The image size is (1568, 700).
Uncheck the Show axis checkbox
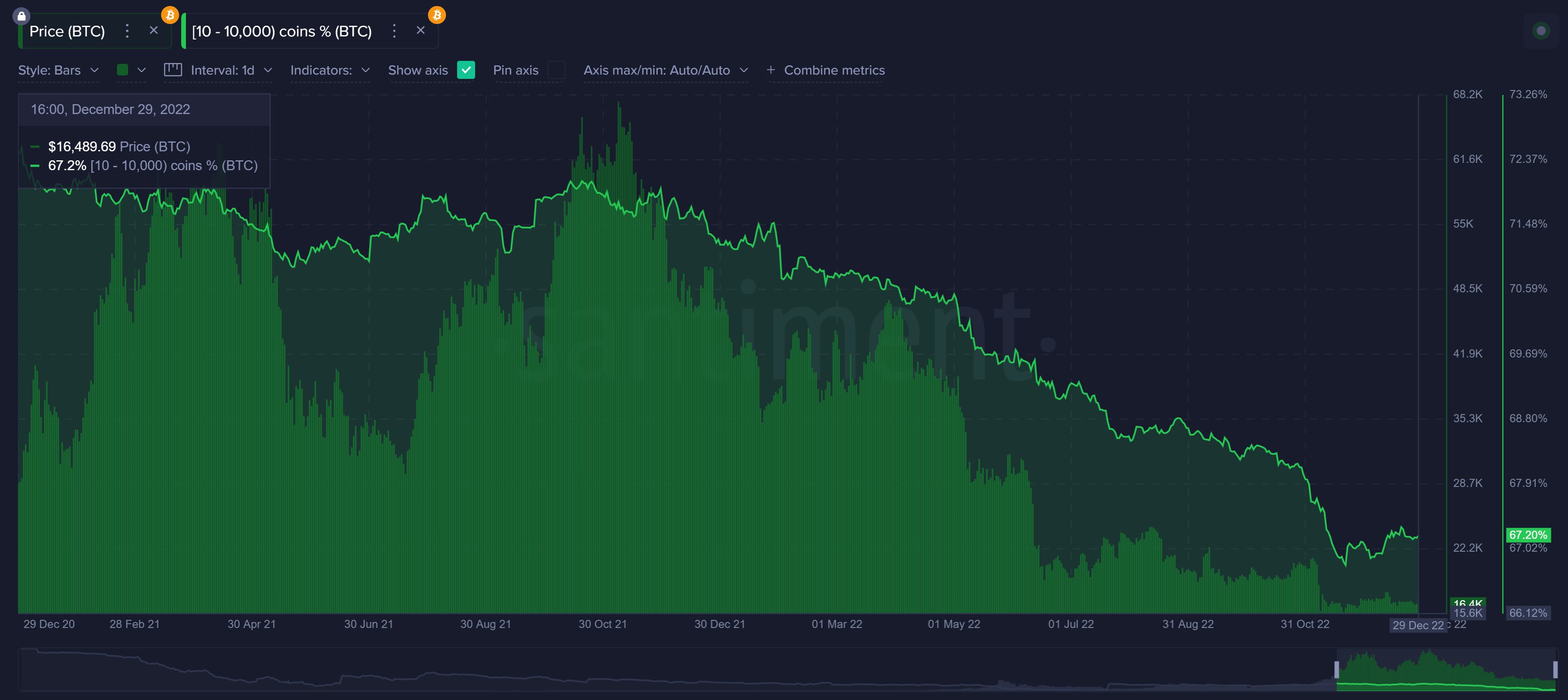click(x=466, y=70)
